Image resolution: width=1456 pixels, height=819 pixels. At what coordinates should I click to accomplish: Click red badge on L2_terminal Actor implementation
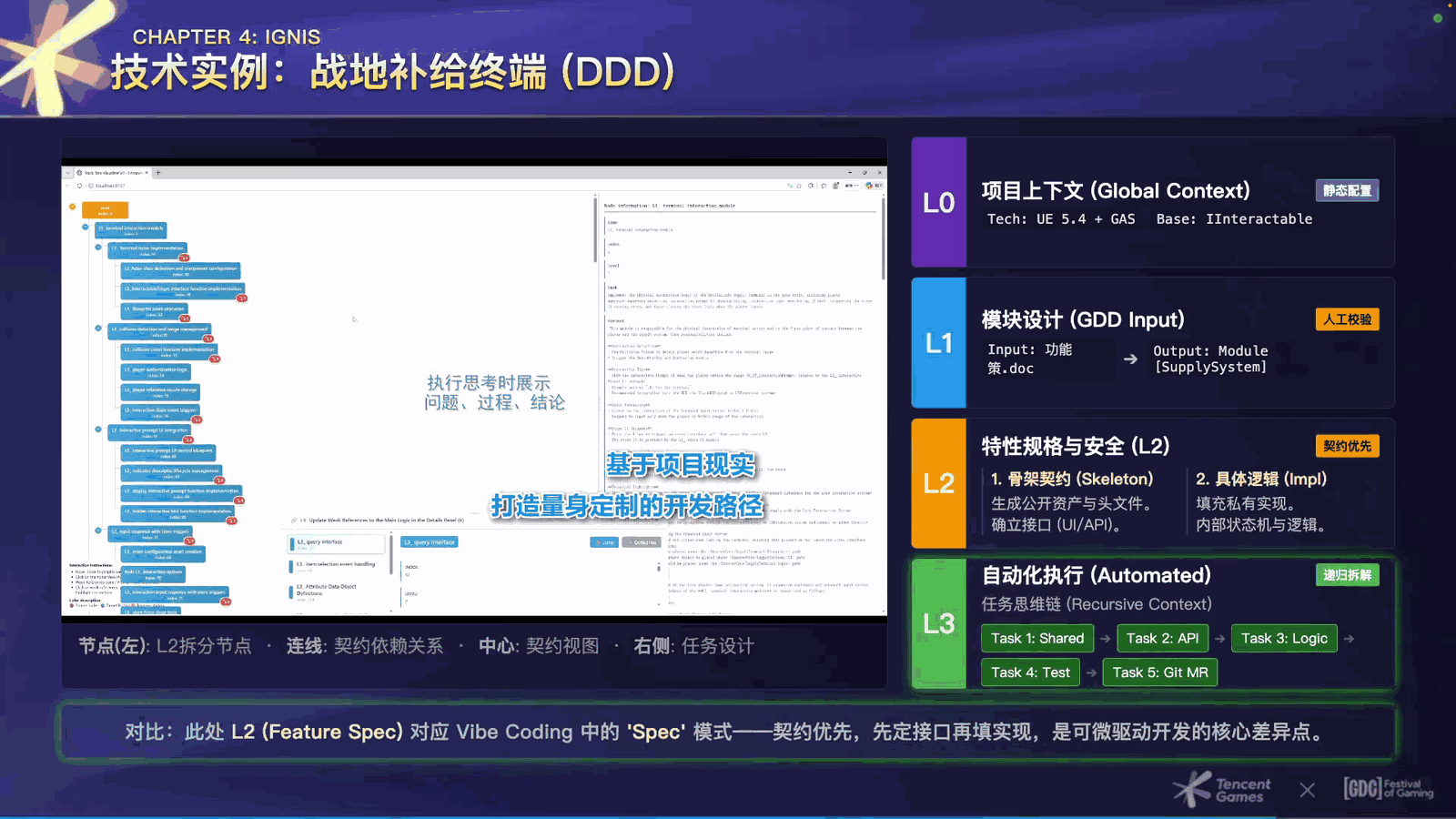point(184,258)
